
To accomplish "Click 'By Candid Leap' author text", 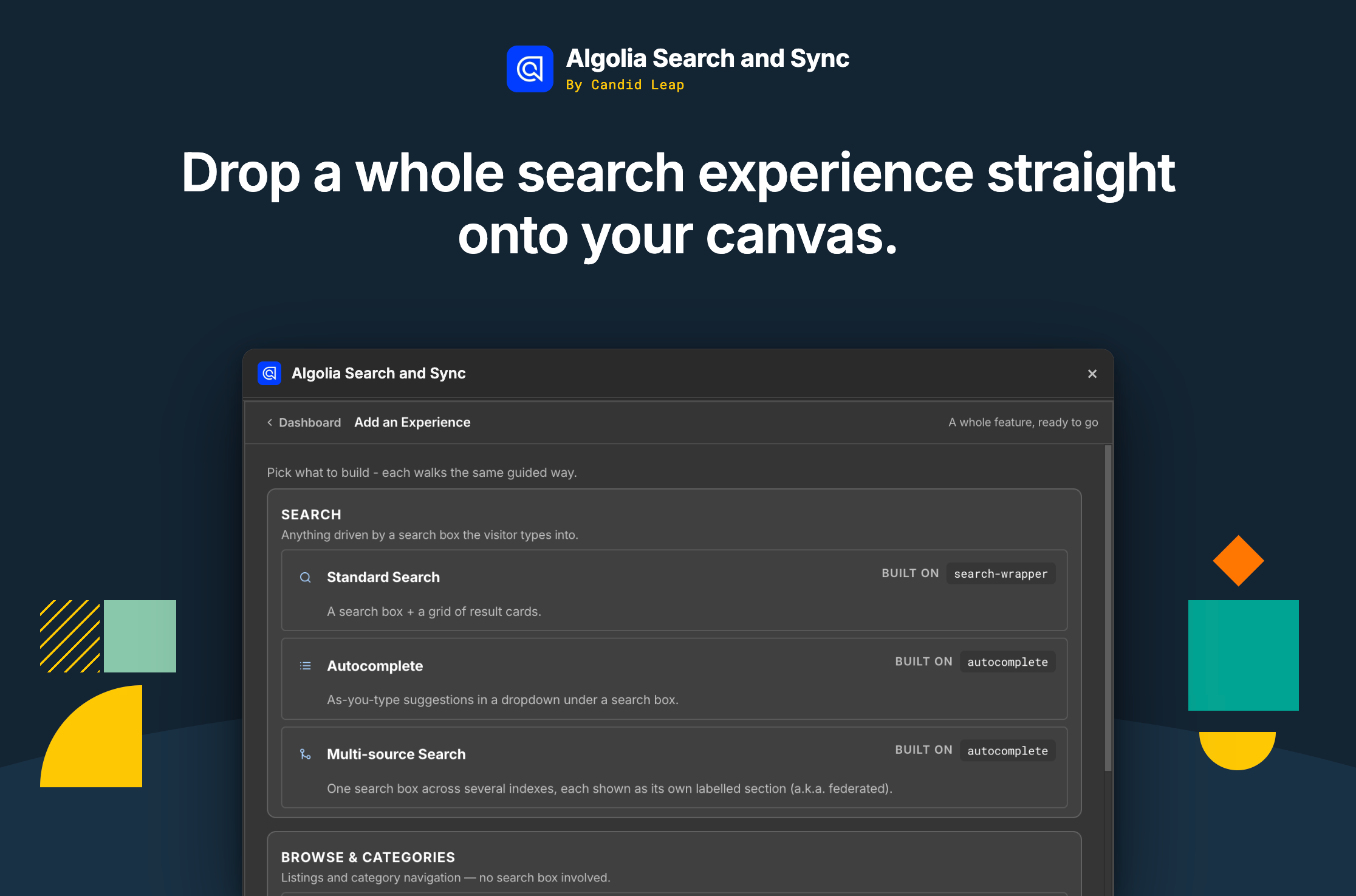I will click(625, 84).
